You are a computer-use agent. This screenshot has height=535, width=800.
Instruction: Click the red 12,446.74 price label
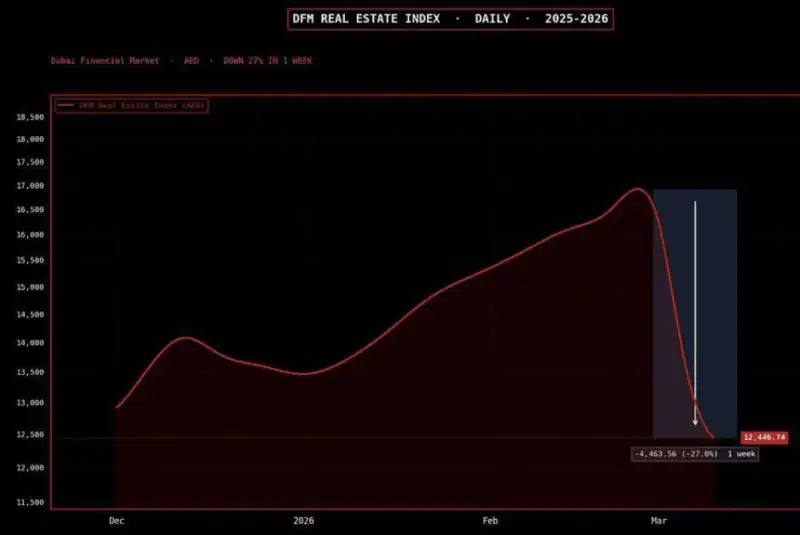(x=764, y=438)
